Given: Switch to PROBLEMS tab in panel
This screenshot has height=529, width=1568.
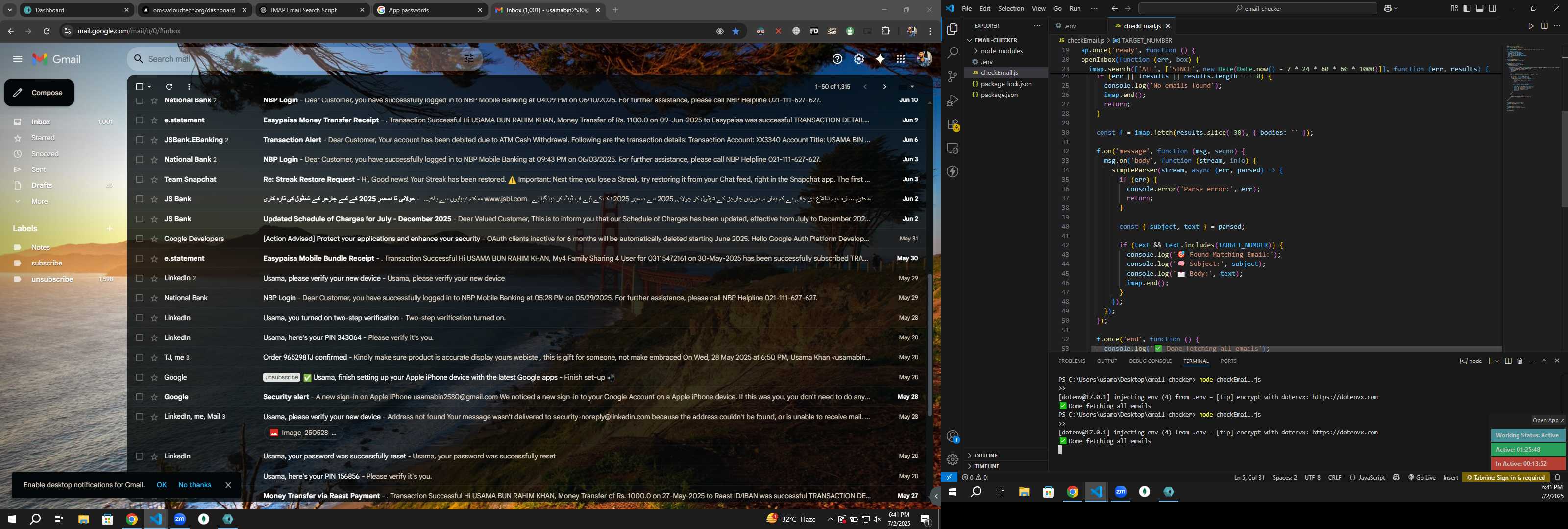Looking at the screenshot, I should point(1071,361).
